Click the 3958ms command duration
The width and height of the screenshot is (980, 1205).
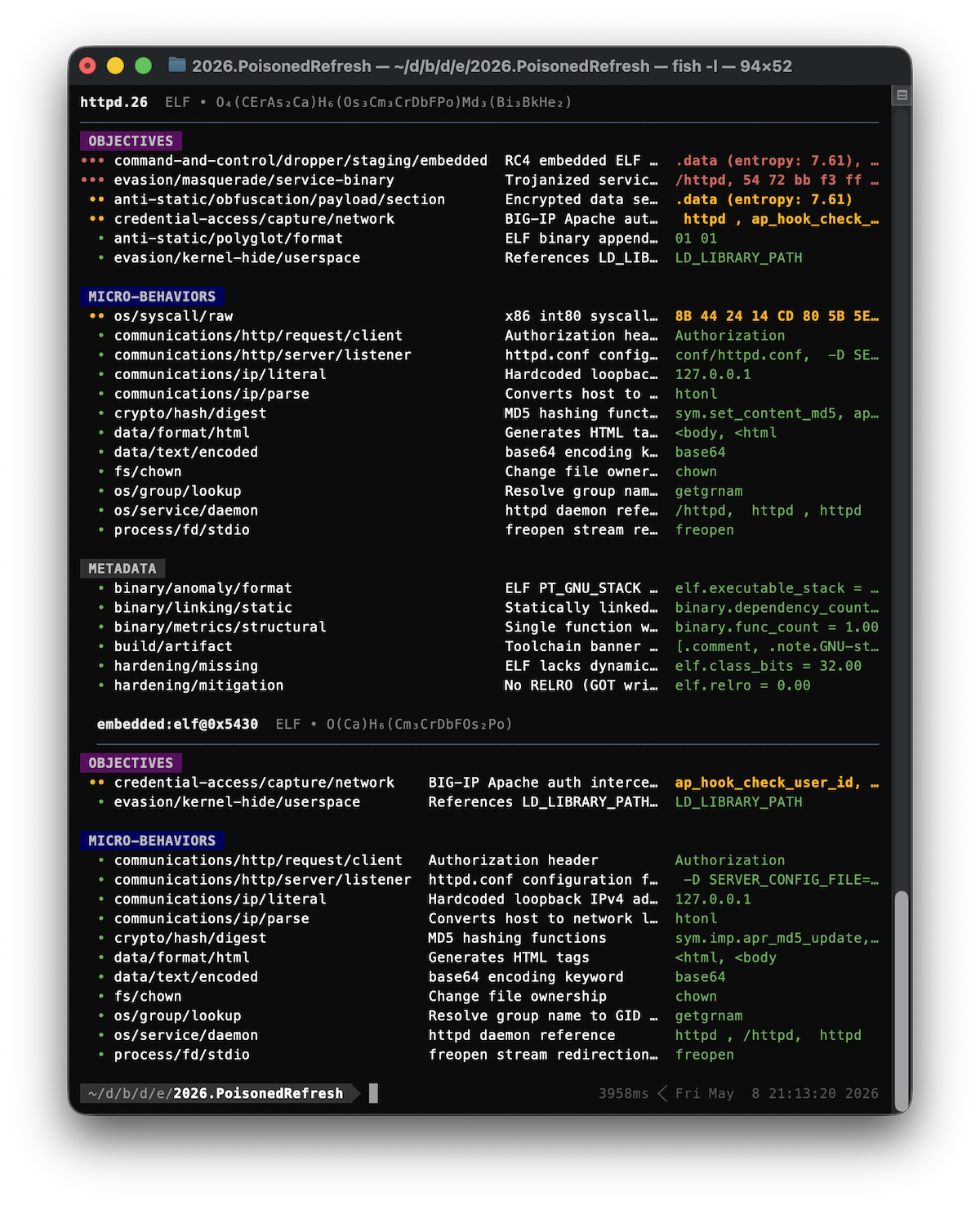pos(623,1093)
